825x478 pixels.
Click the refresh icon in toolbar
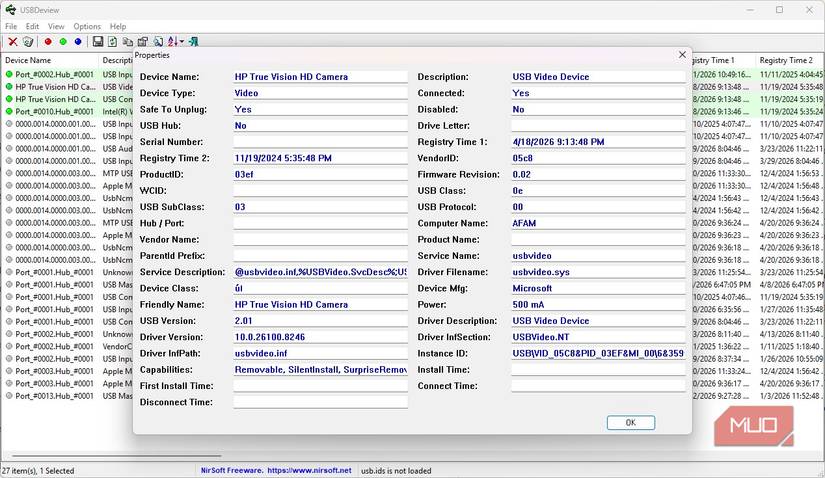click(113, 42)
